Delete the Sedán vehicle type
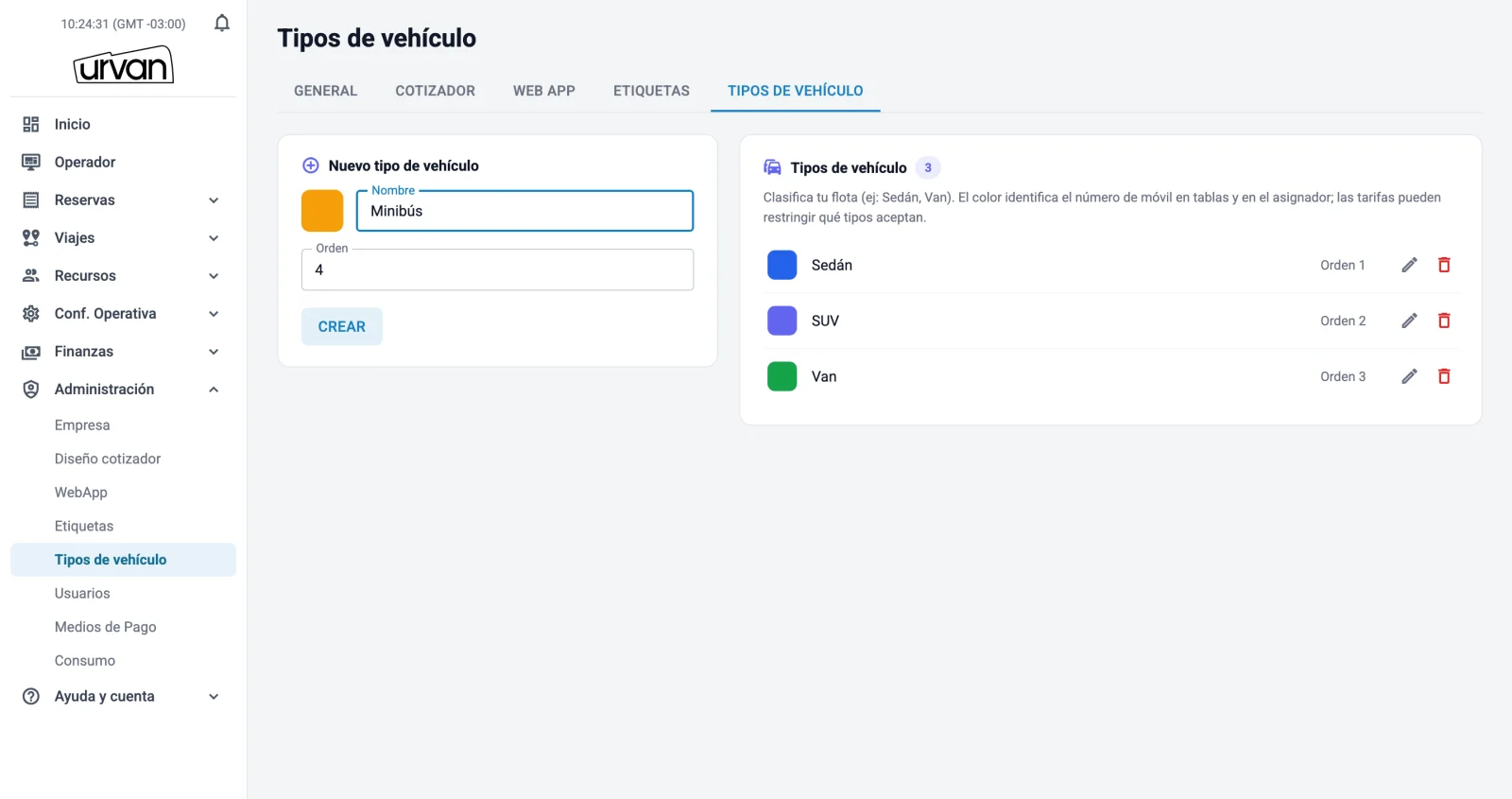 coord(1444,265)
